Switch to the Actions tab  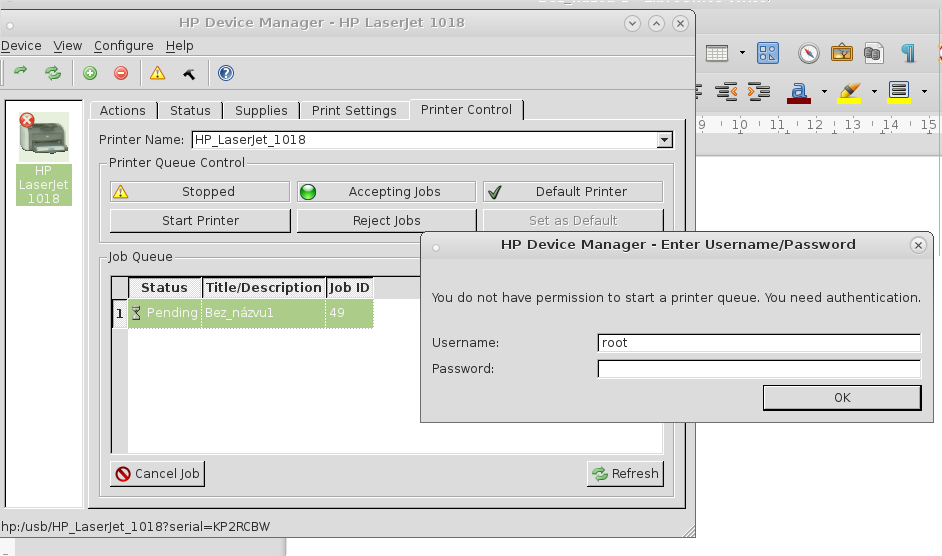tap(123, 111)
